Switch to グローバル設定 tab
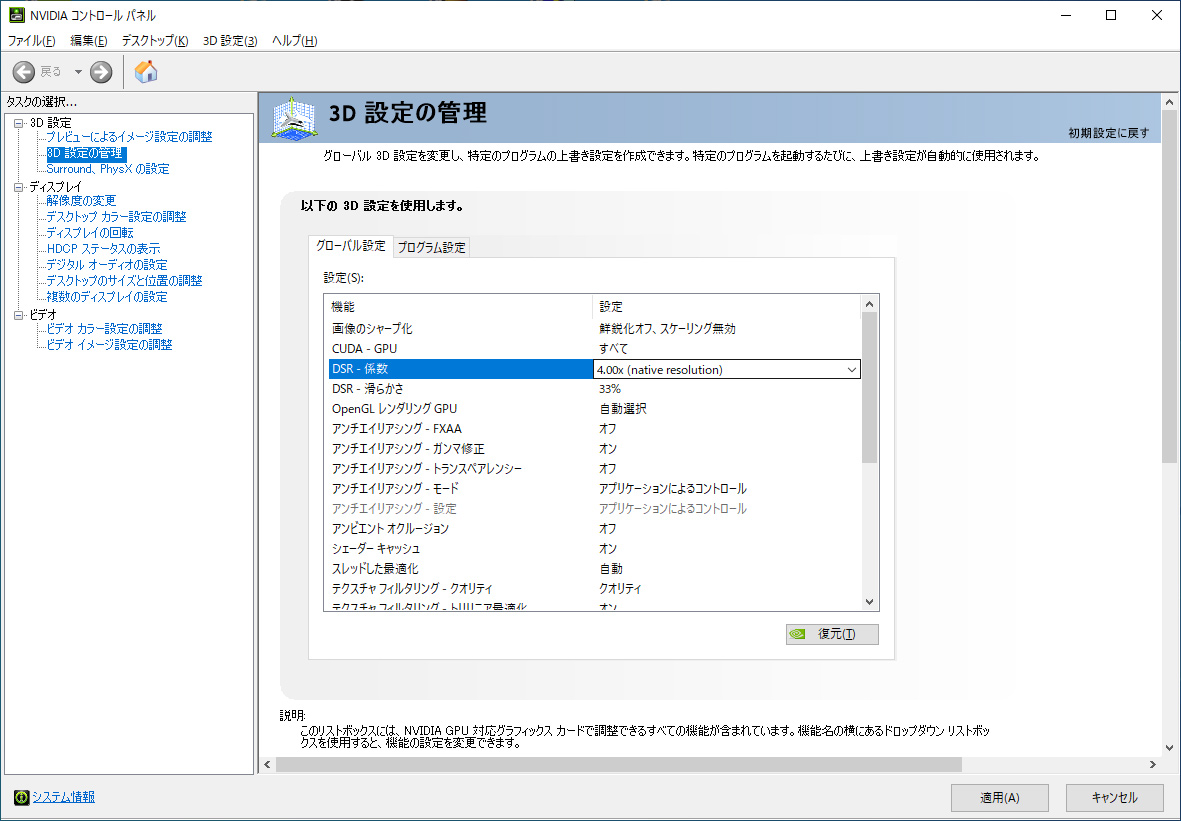This screenshot has height=821, width=1181. coord(350,246)
